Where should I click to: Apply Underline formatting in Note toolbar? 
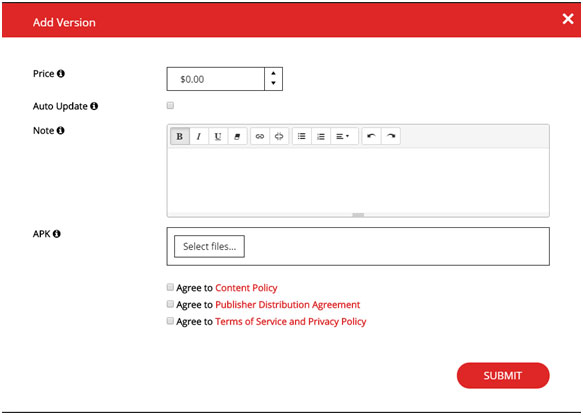pyautogui.click(x=218, y=136)
